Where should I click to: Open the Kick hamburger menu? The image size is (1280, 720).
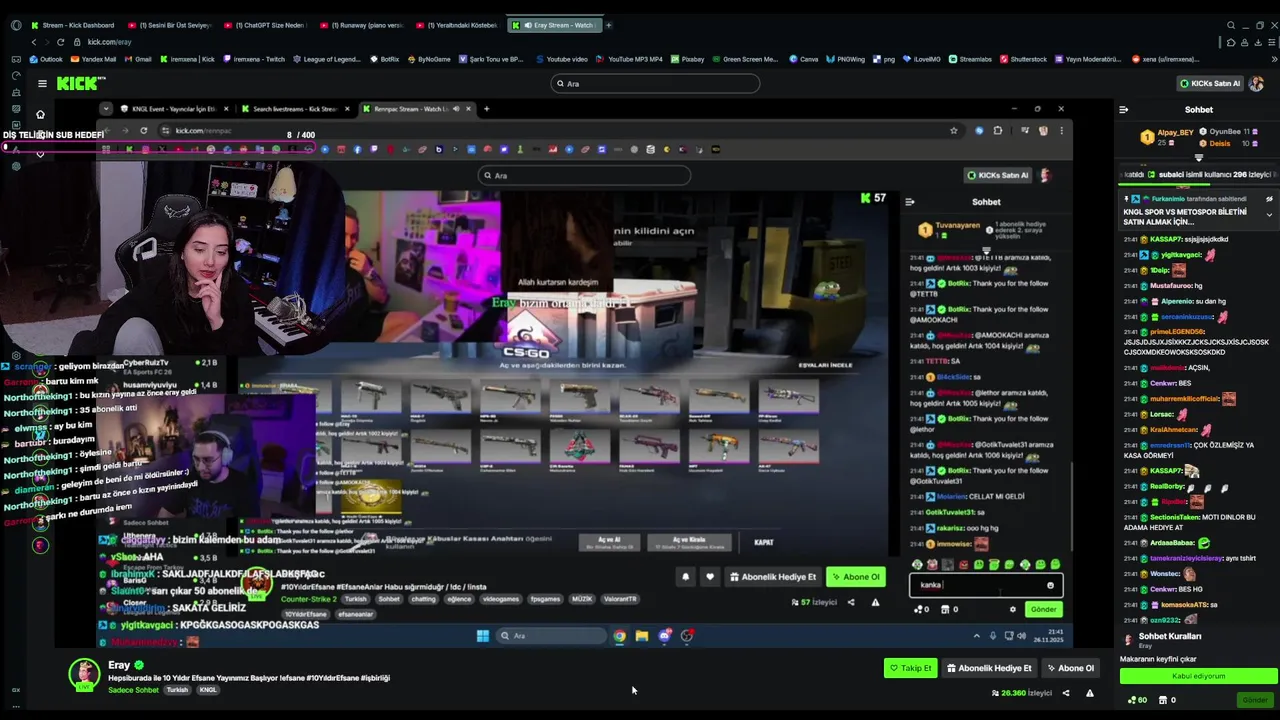coord(42,84)
